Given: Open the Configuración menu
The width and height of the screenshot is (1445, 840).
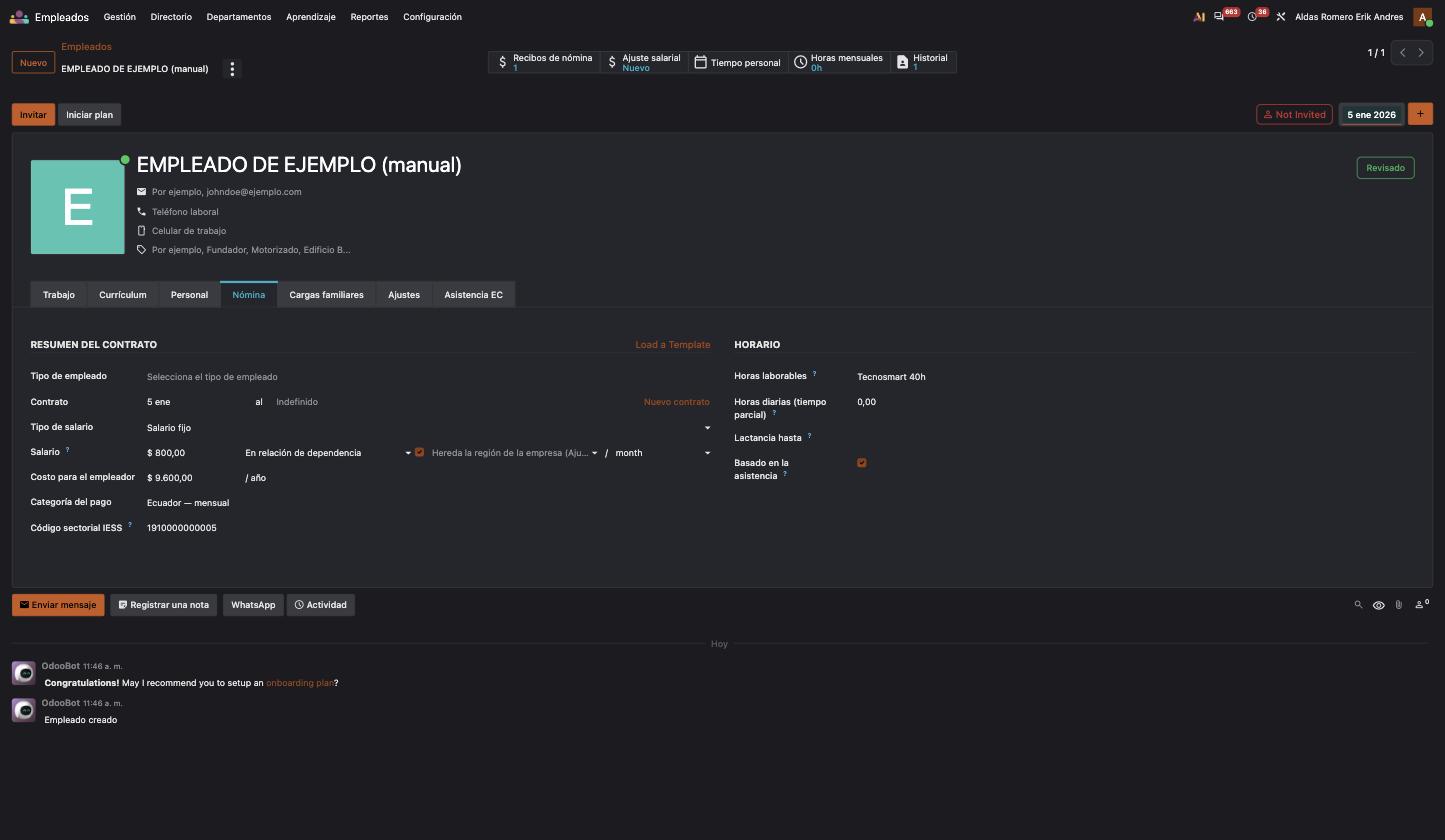Looking at the screenshot, I should [432, 17].
